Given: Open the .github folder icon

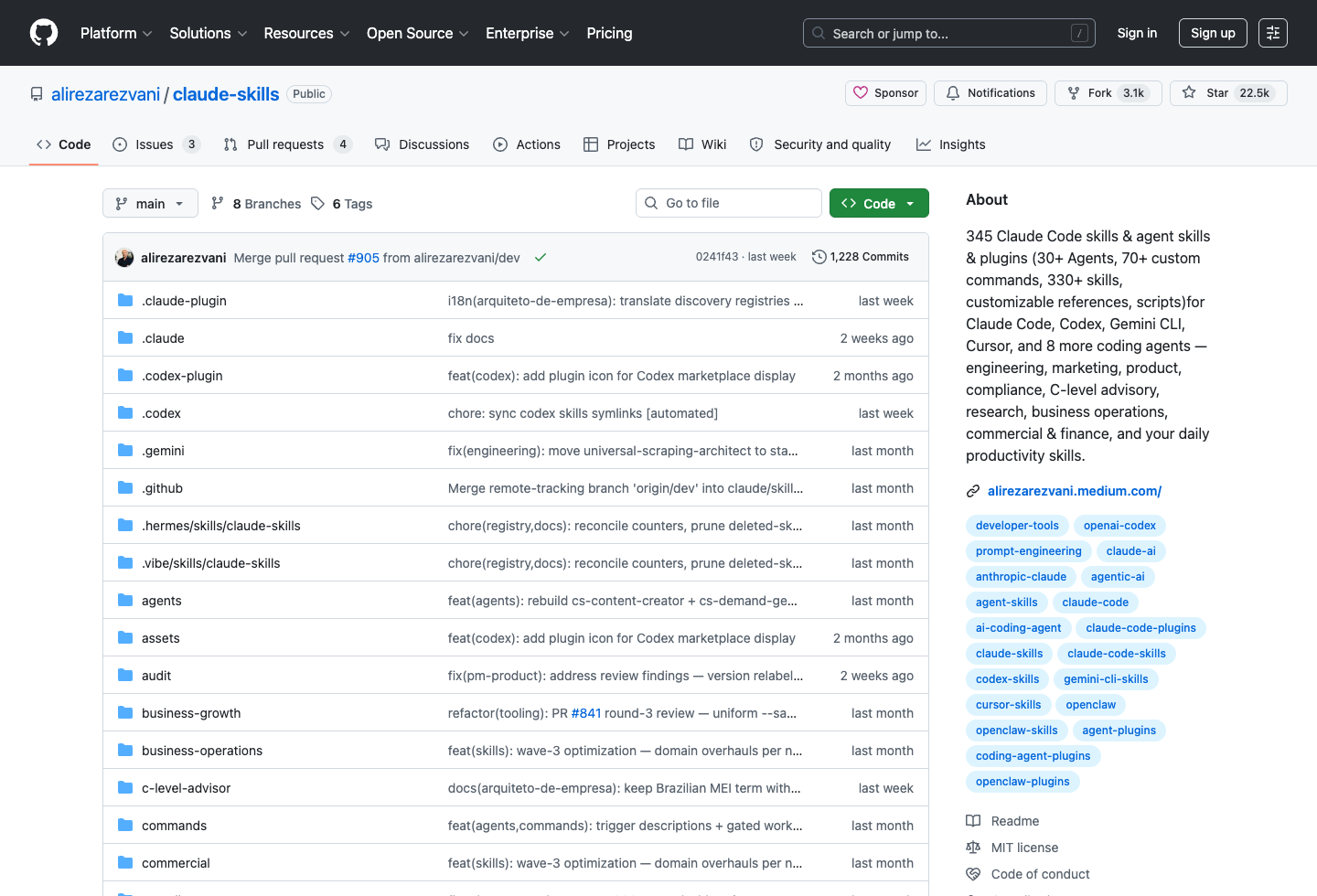Looking at the screenshot, I should 125,487.
